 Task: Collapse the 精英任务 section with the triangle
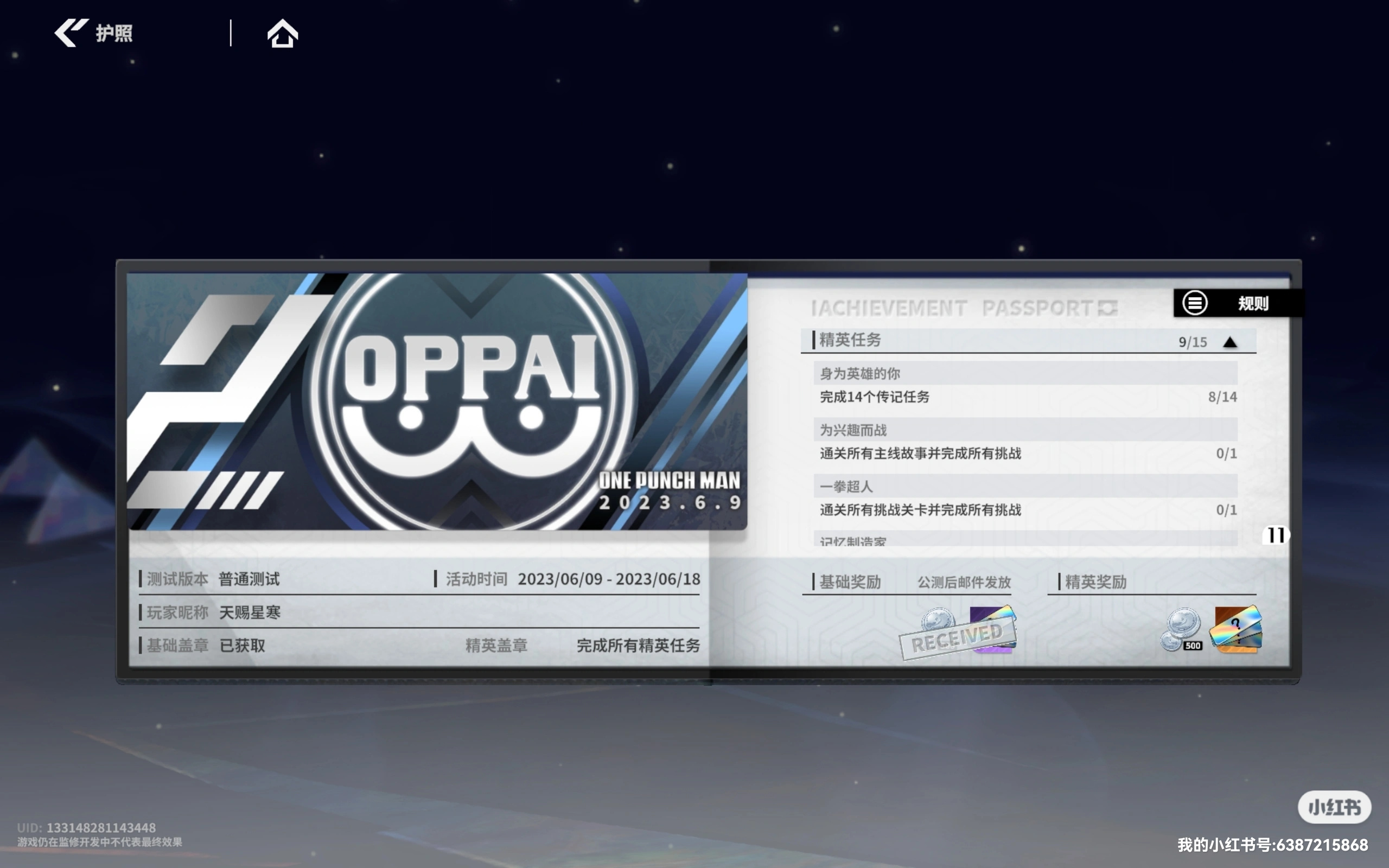pos(1229,342)
